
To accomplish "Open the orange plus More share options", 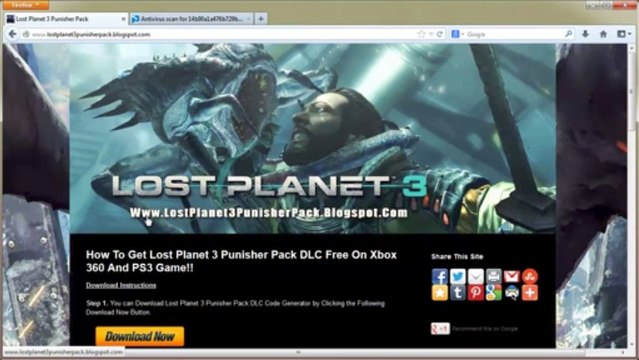I will [529, 293].
